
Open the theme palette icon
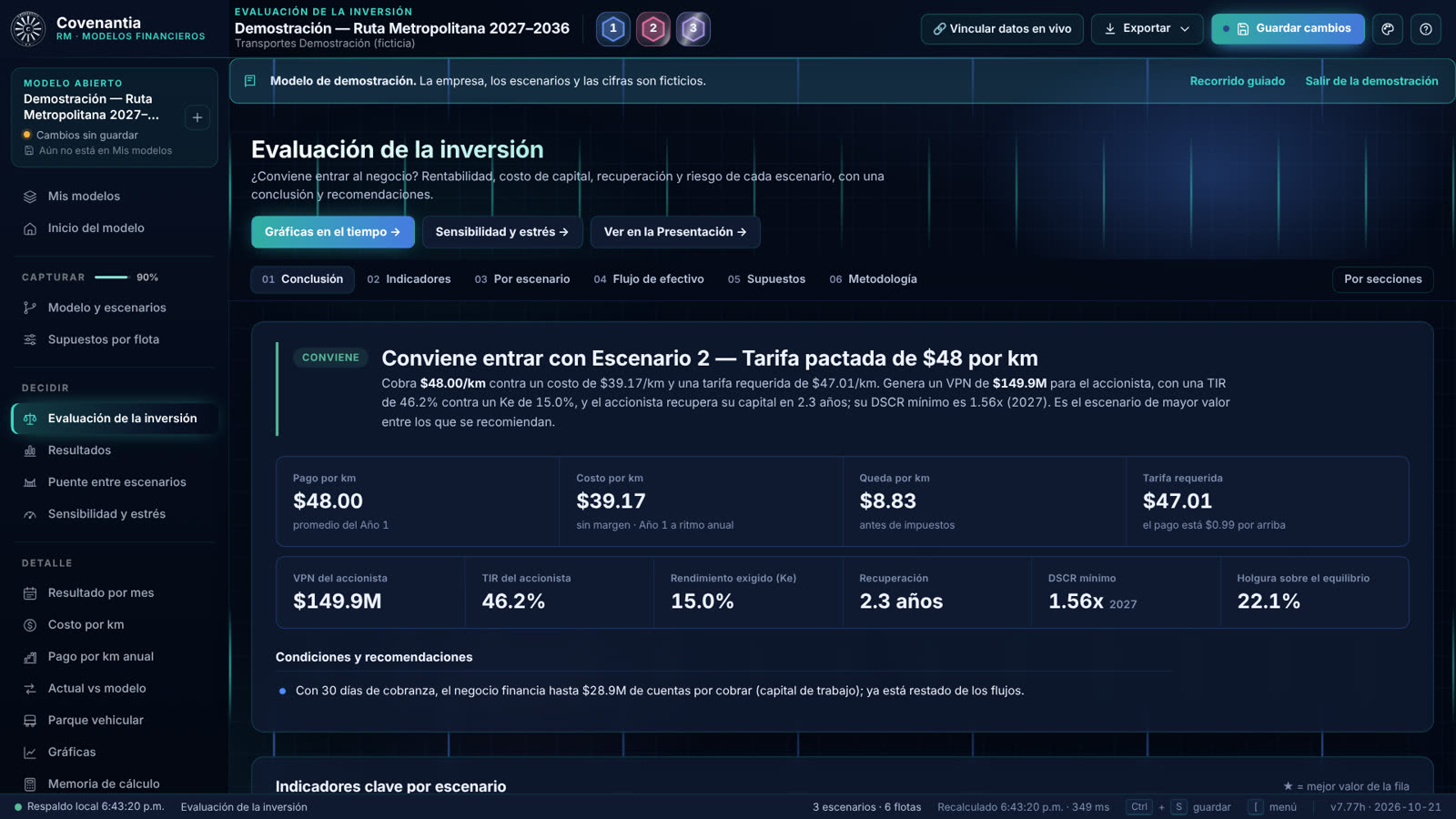pos(1388,29)
